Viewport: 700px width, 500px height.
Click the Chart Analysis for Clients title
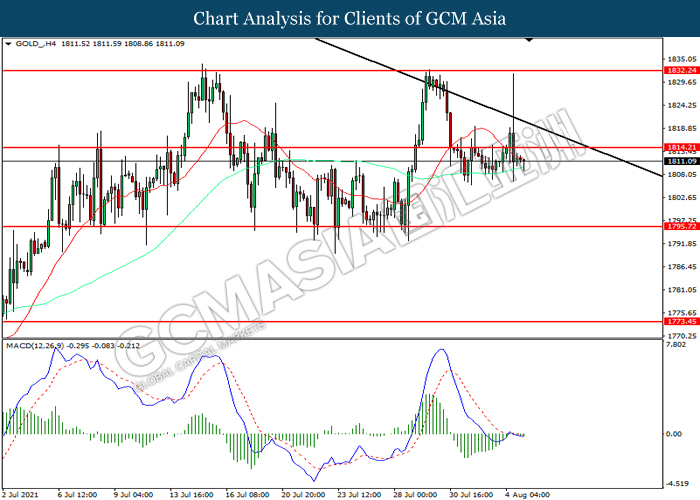click(x=350, y=19)
